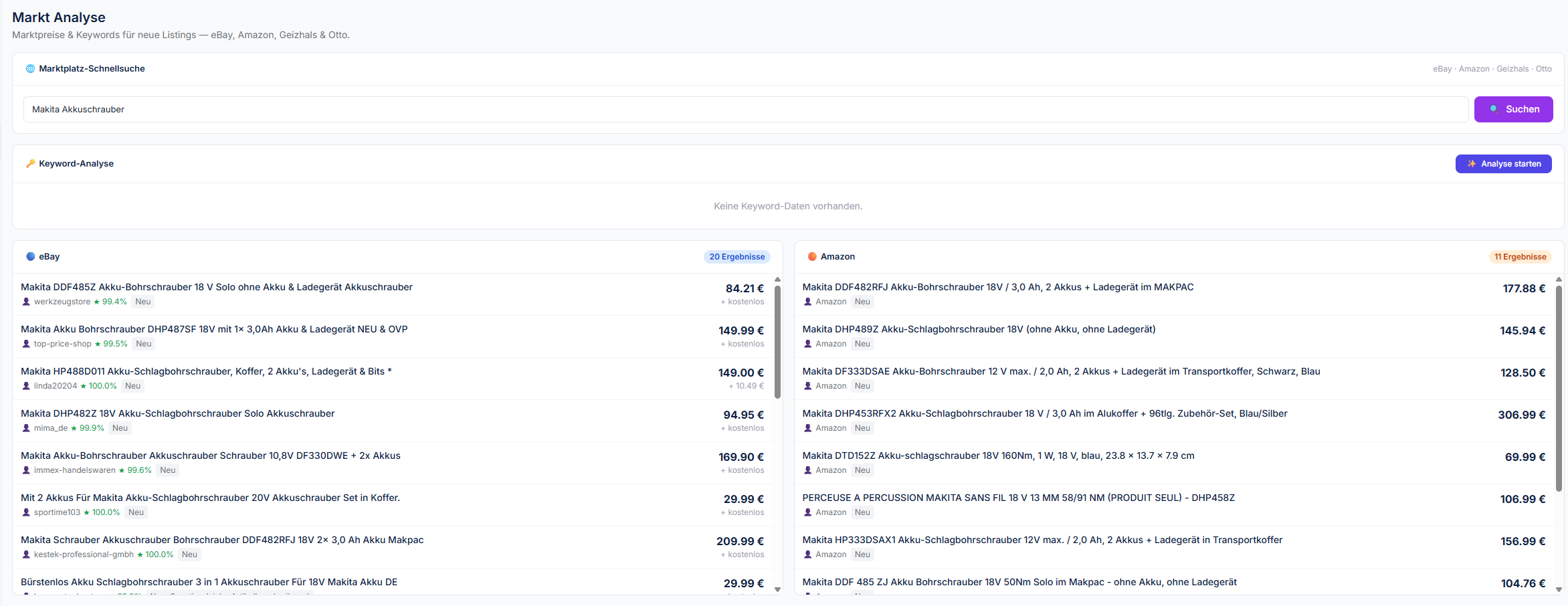Screen dimensions: 1568x606
Task: Click the '11 Ergebnisse' Amazon badge
Action: (1520, 257)
